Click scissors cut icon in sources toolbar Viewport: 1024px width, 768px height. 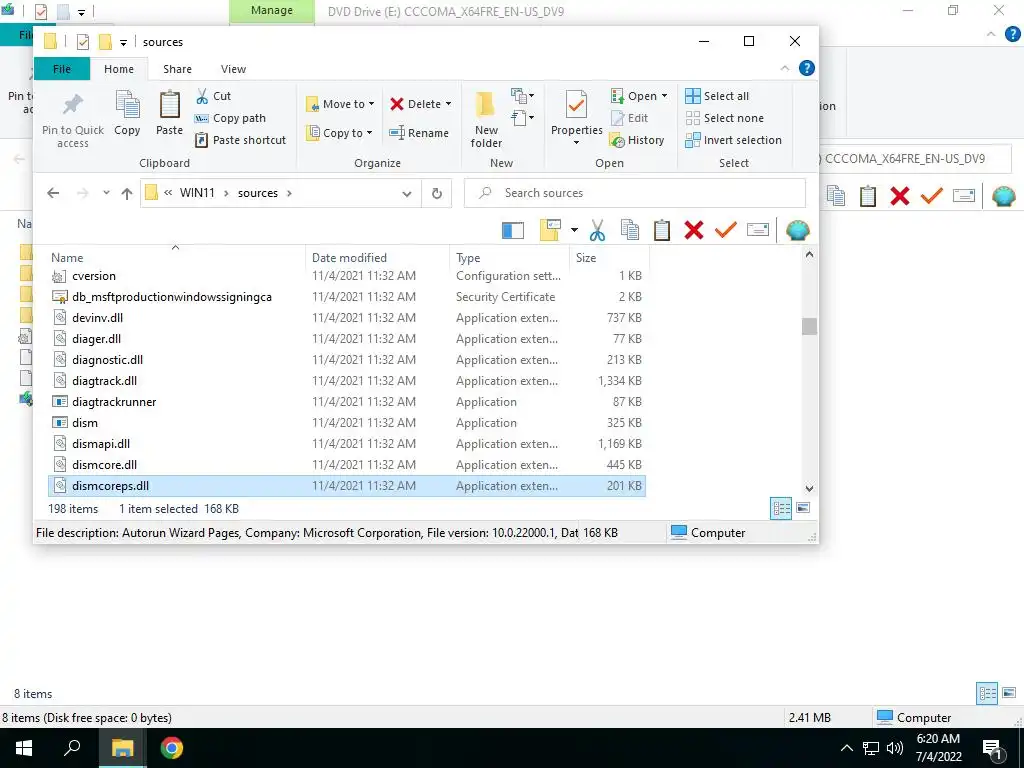pos(597,230)
